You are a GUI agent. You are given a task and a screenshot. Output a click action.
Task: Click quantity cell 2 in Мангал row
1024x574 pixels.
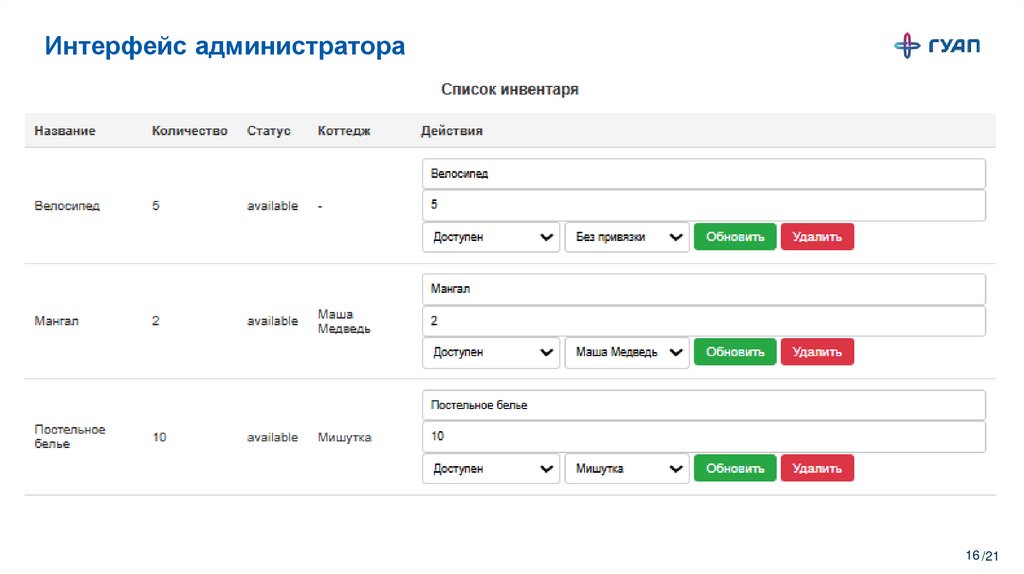155,321
